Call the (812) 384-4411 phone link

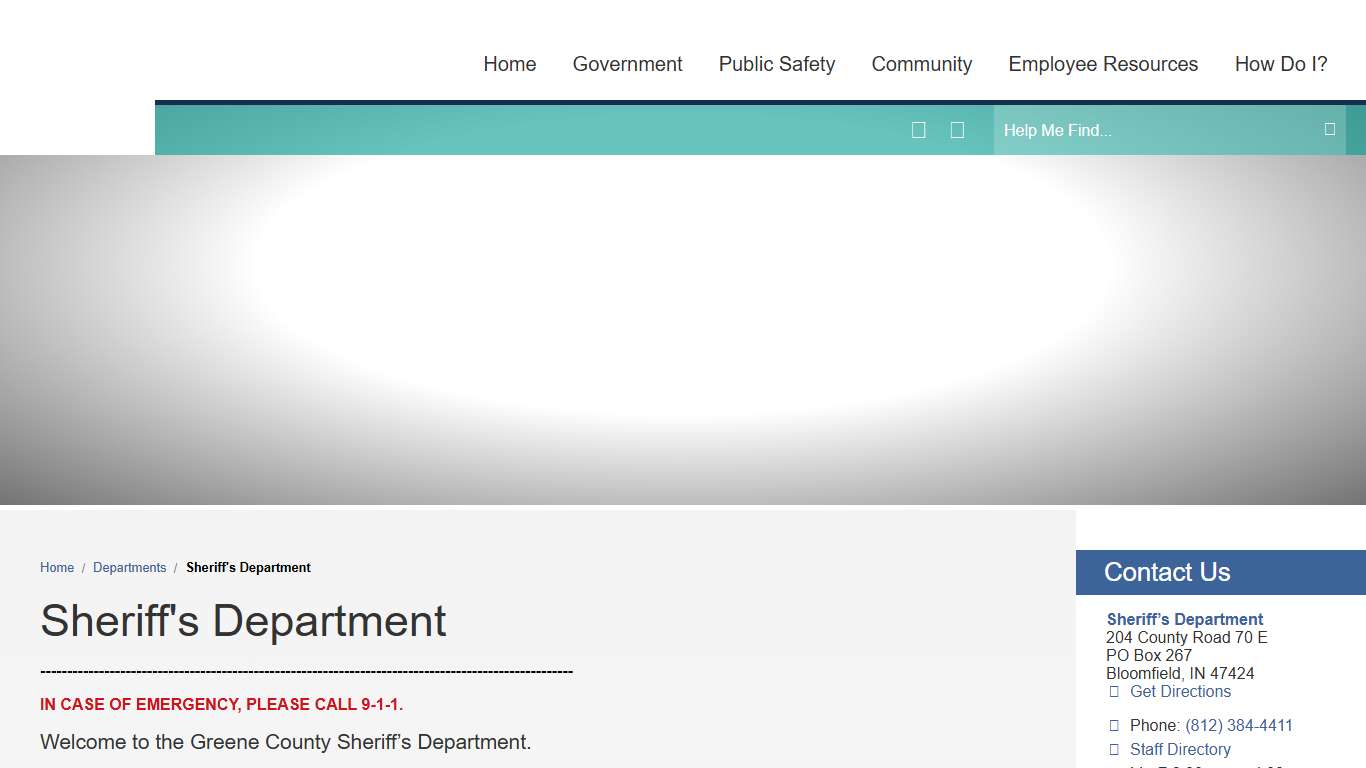pos(1238,726)
